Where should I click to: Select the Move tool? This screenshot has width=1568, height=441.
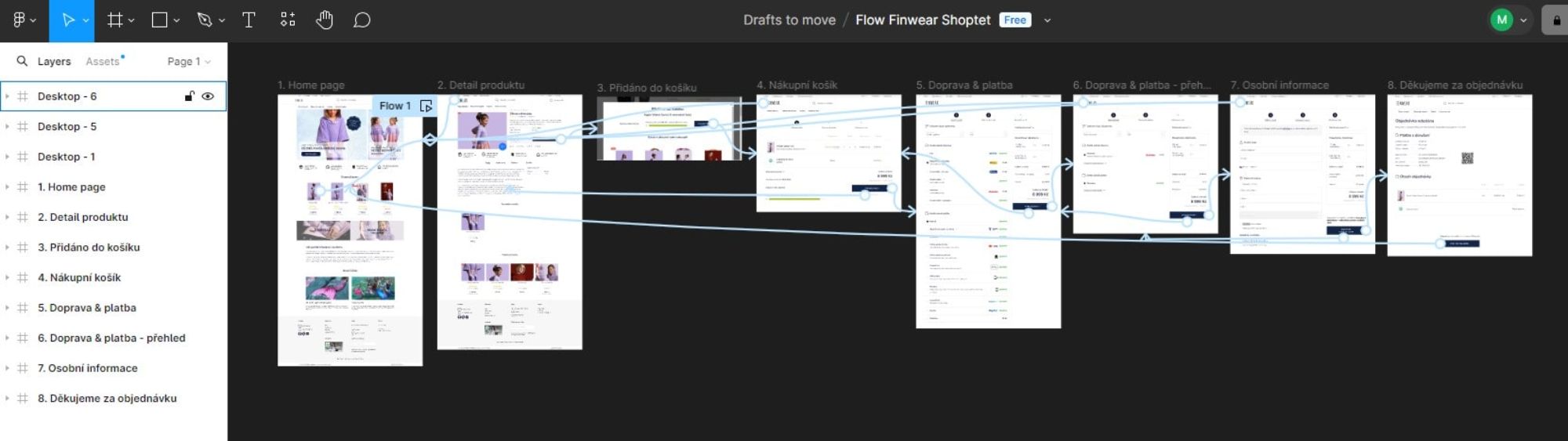[67, 20]
